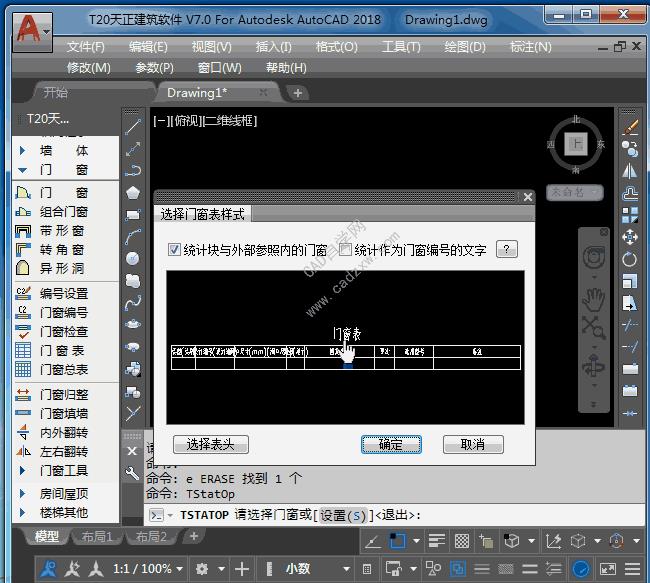Switch to the 模型 tab
Image resolution: width=650 pixels, height=583 pixels.
point(46,537)
